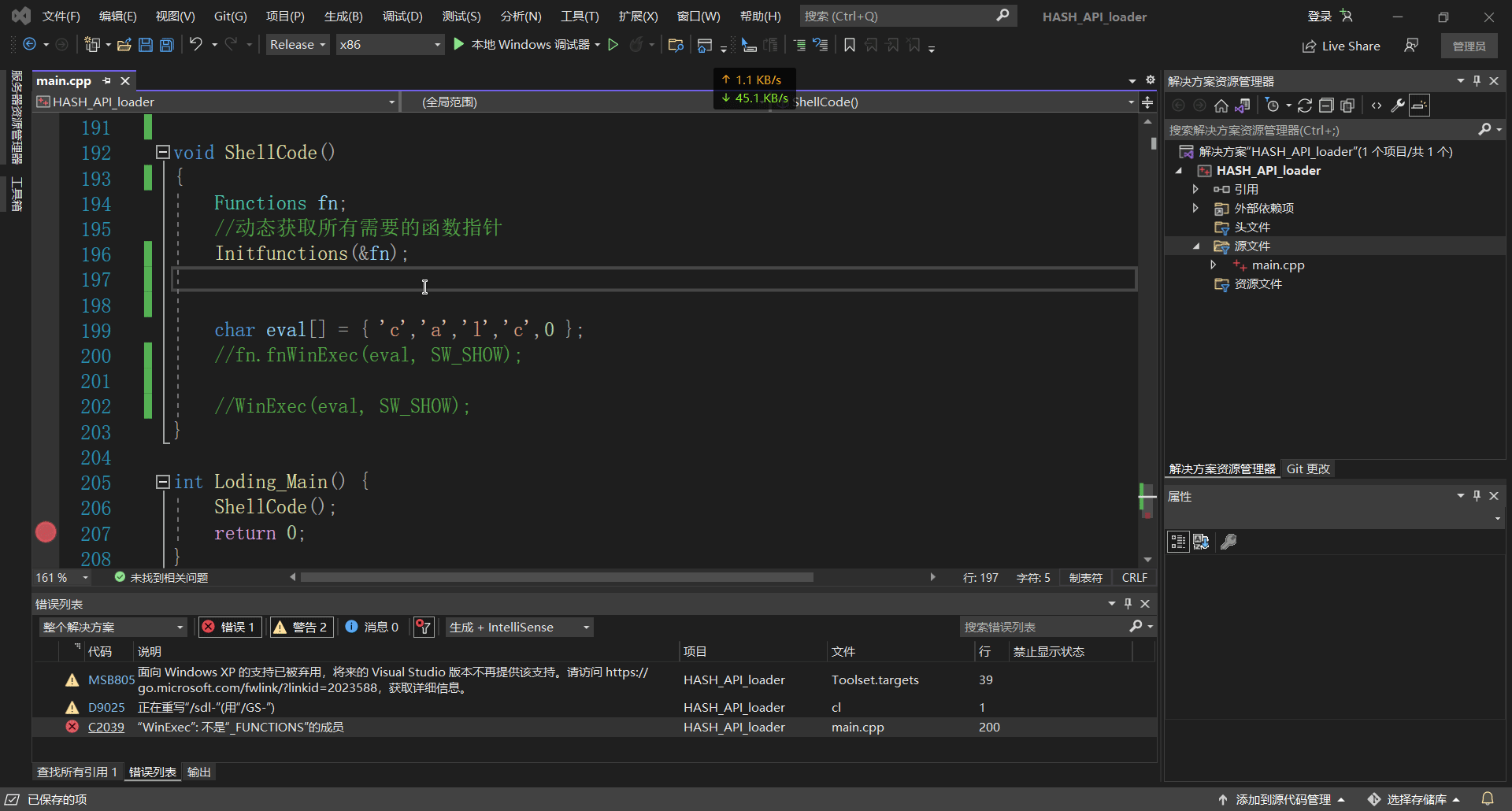Screen dimensions: 1512x811
Task: Collapse the Loding_Main function at line 205
Action: coord(163,481)
